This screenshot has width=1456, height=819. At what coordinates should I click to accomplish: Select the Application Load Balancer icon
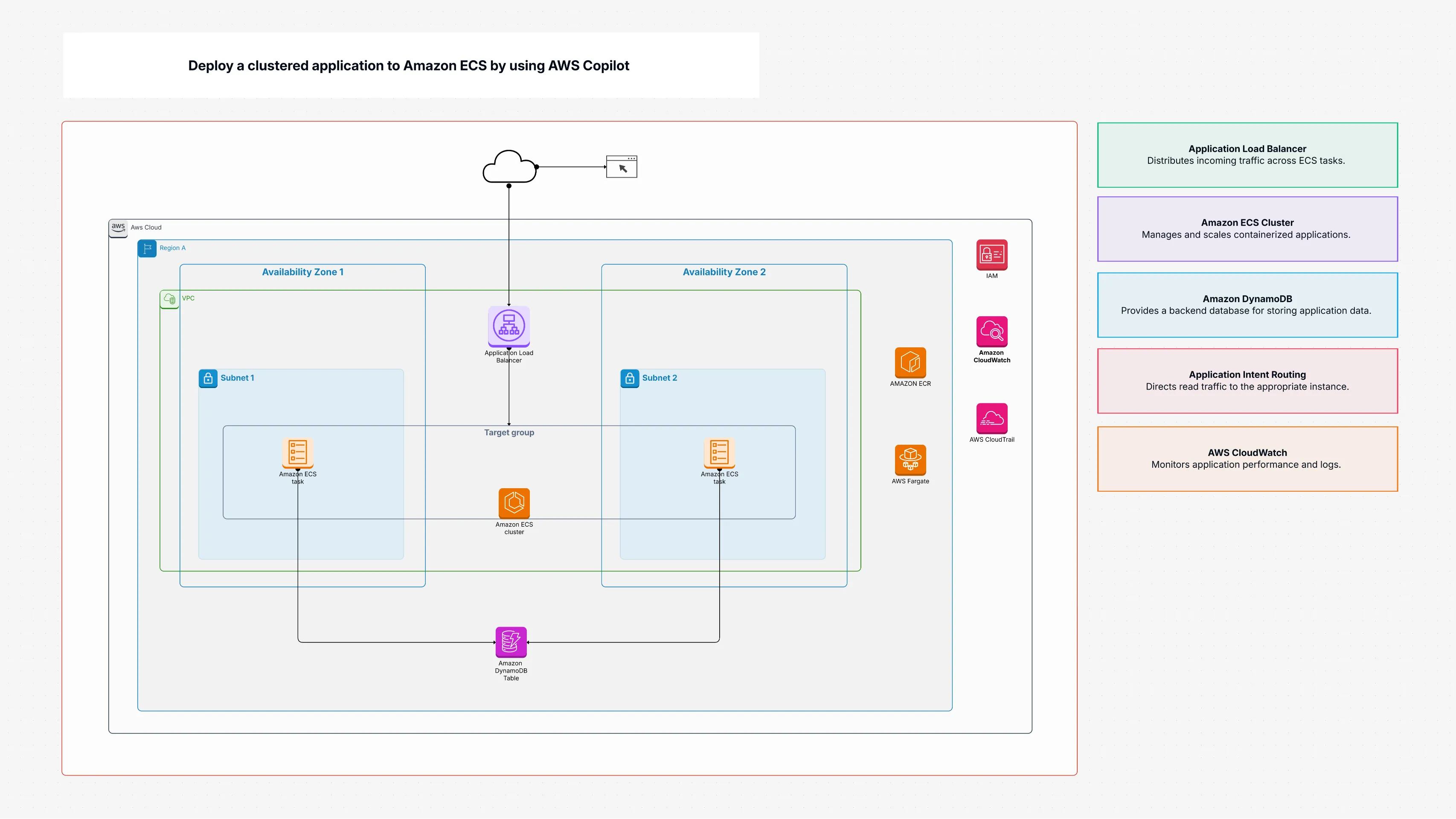[509, 326]
